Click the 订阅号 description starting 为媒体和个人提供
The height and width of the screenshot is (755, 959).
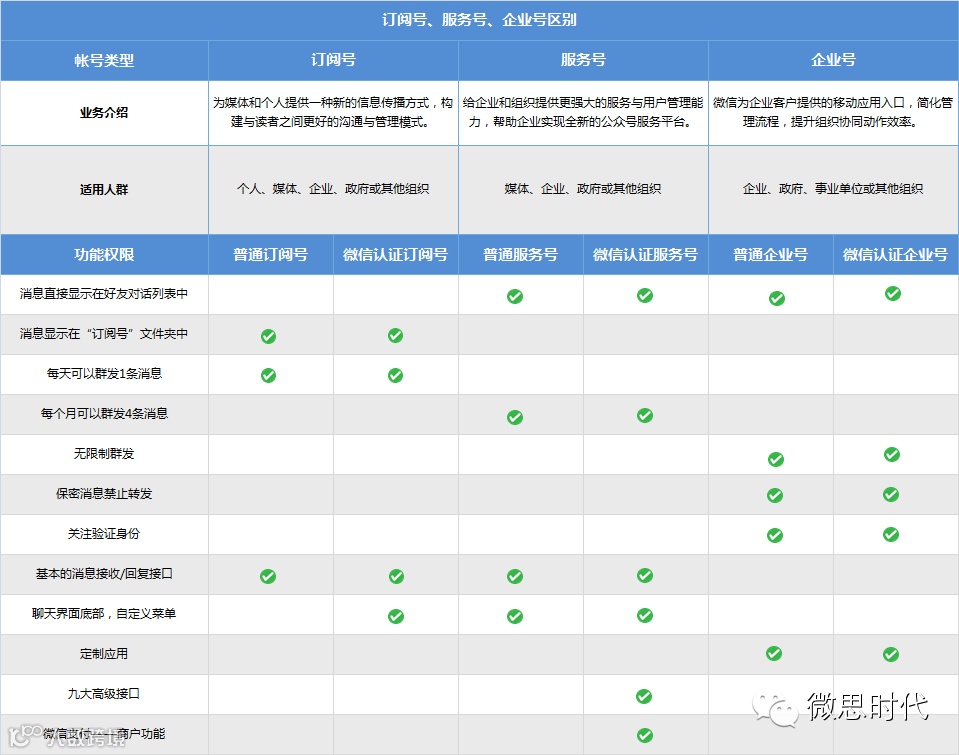[333, 113]
